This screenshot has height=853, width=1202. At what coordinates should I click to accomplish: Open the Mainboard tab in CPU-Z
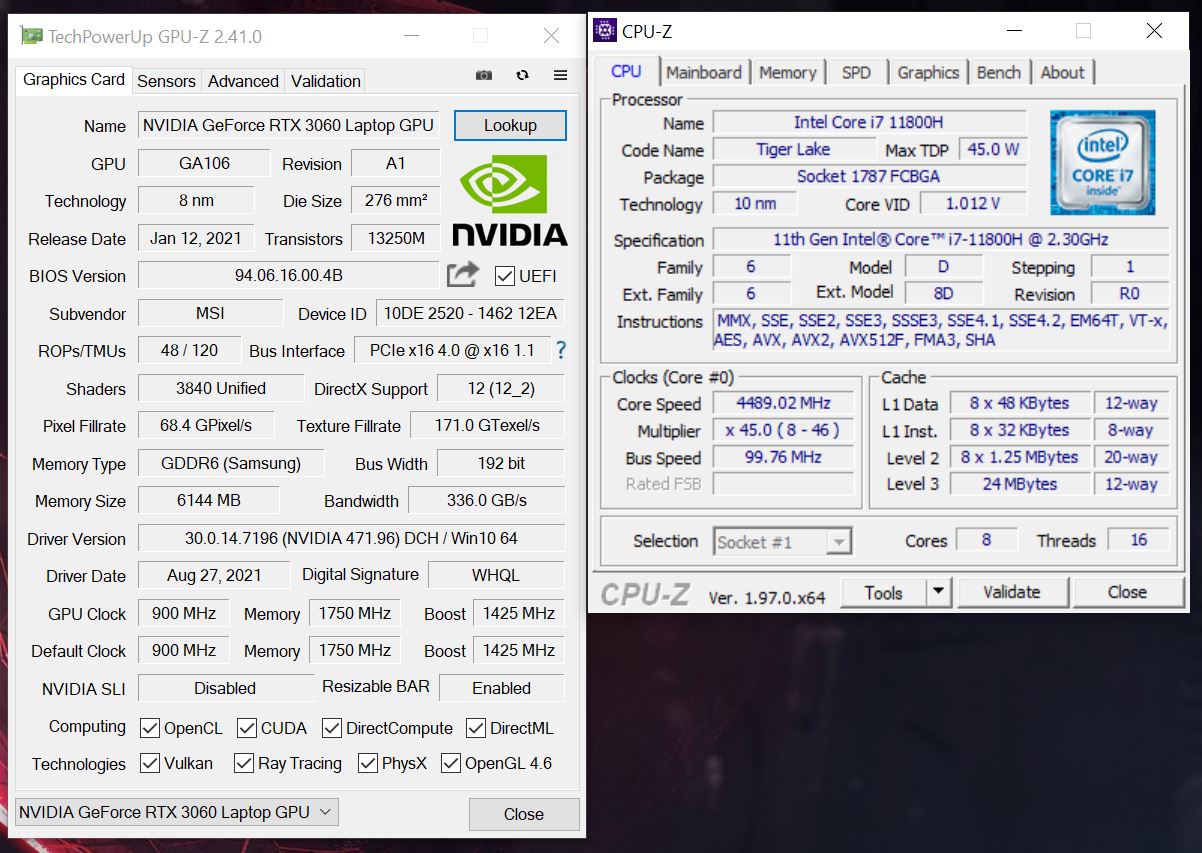704,72
